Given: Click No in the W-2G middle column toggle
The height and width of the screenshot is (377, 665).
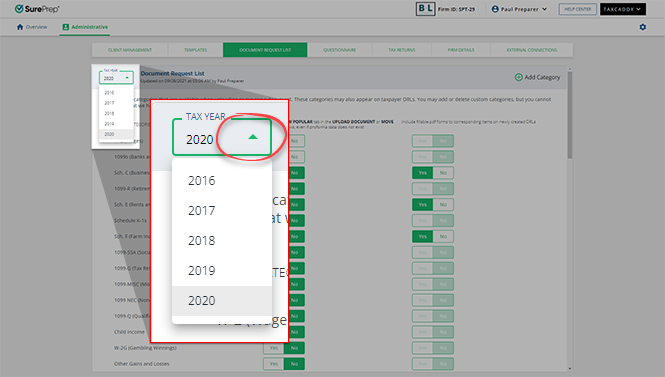Looking at the screenshot, I should (294, 348).
